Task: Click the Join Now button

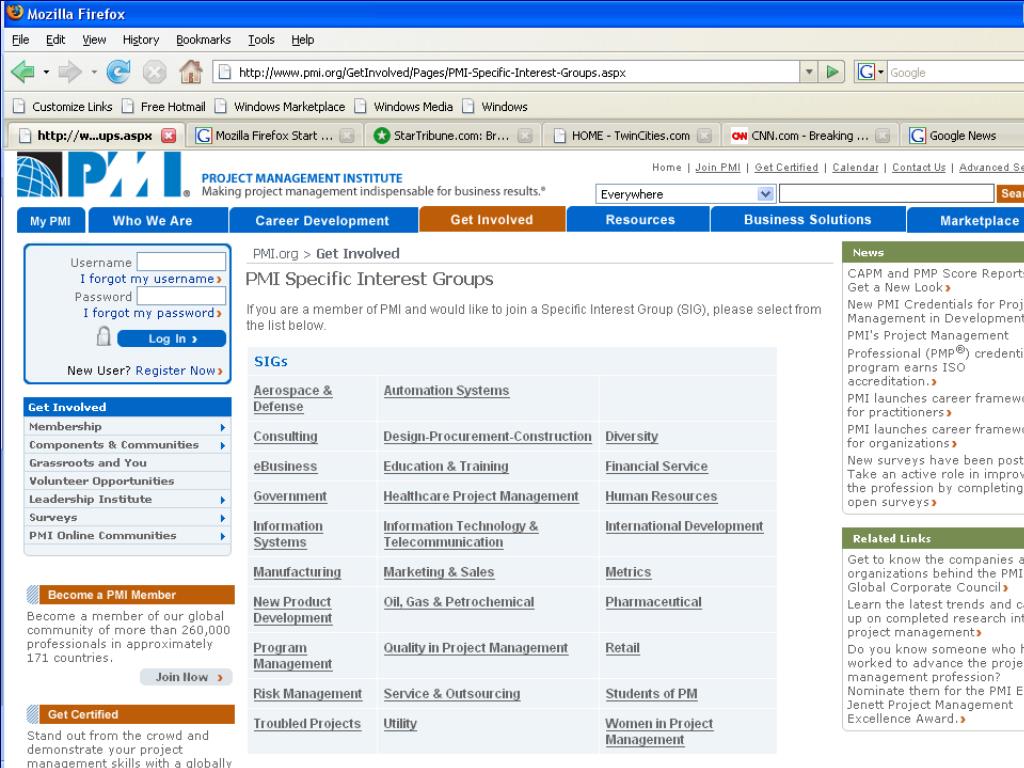Action: pos(188,677)
